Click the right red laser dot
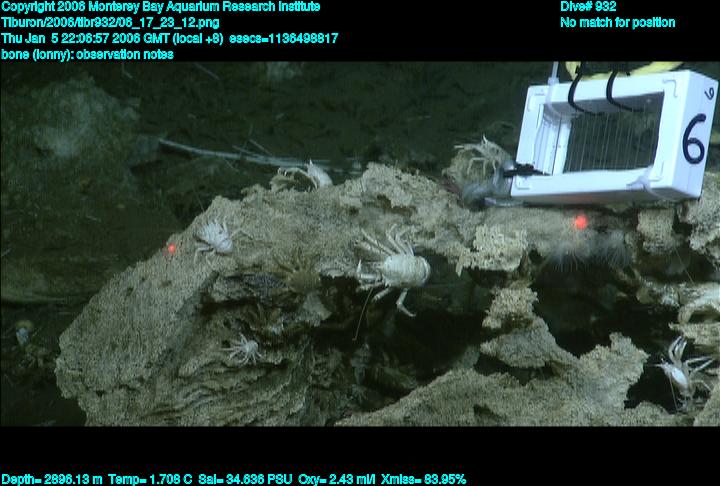This screenshot has width=720, height=486. (579, 222)
